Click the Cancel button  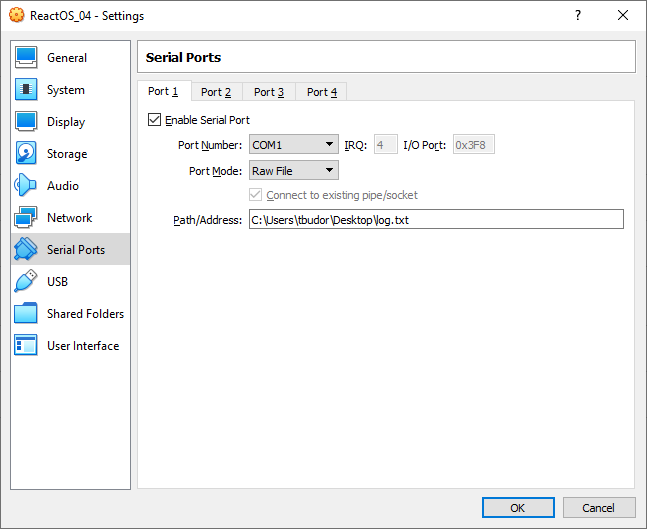pyautogui.click(x=599, y=508)
